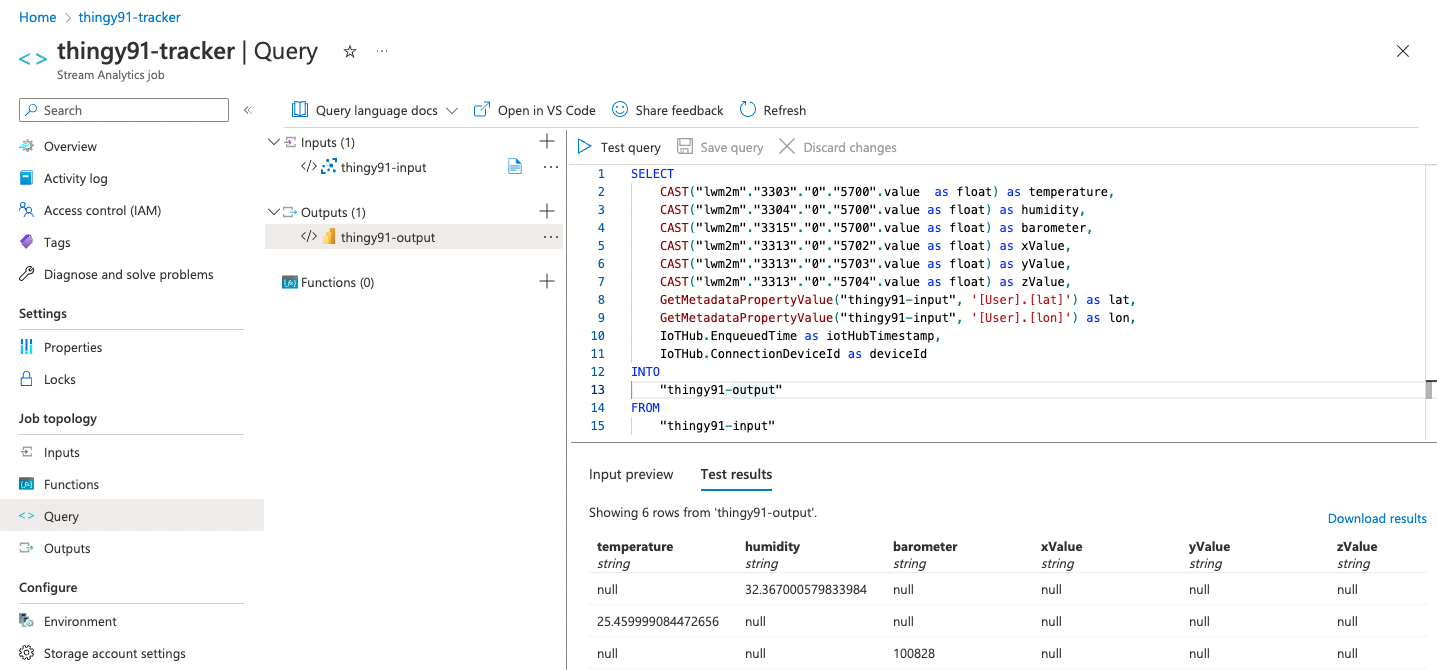Open the more options ellipsis beside the title
Image resolution: width=1437 pixels, height=670 pixels.
click(382, 50)
